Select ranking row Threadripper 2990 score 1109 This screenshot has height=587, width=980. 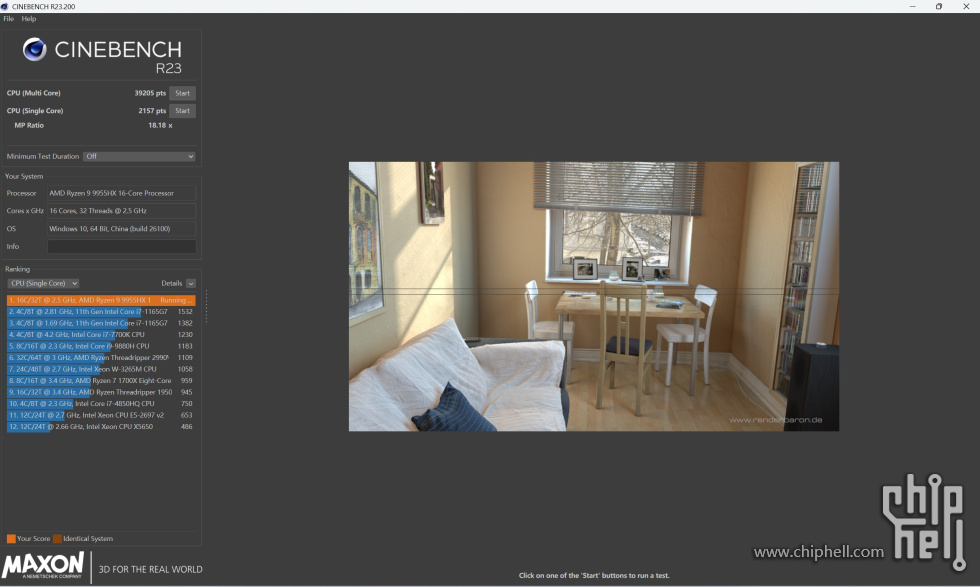pos(101,358)
